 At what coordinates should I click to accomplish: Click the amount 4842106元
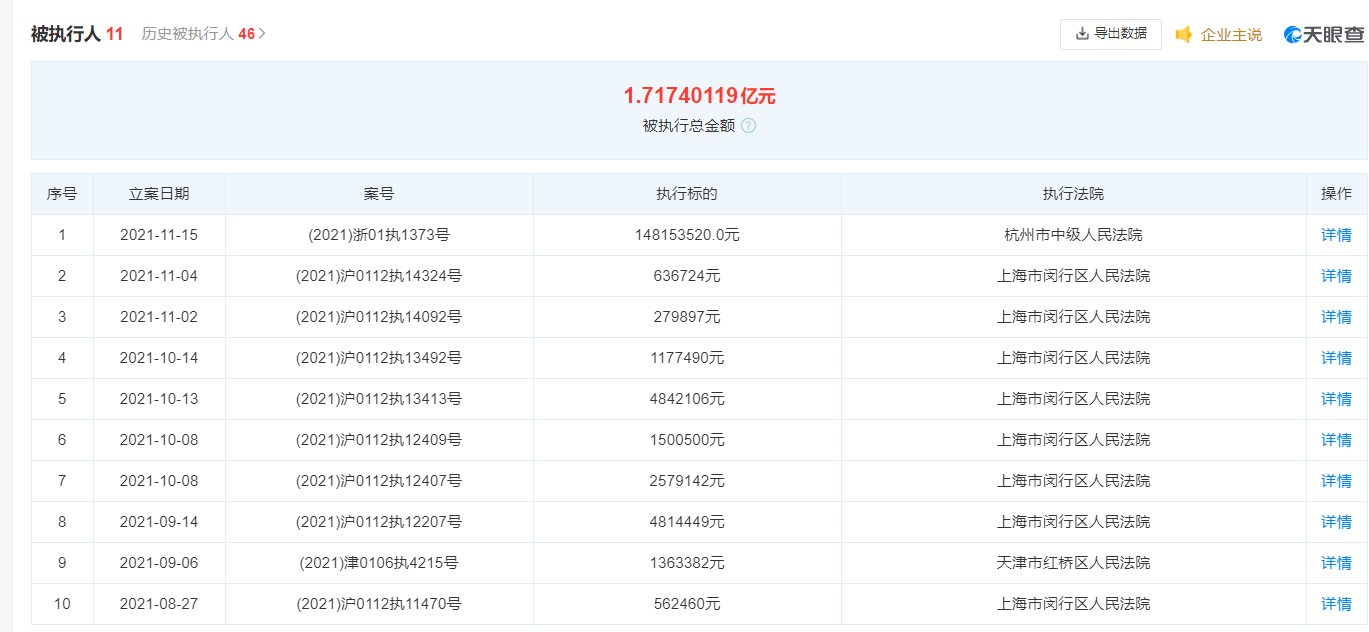[687, 399]
